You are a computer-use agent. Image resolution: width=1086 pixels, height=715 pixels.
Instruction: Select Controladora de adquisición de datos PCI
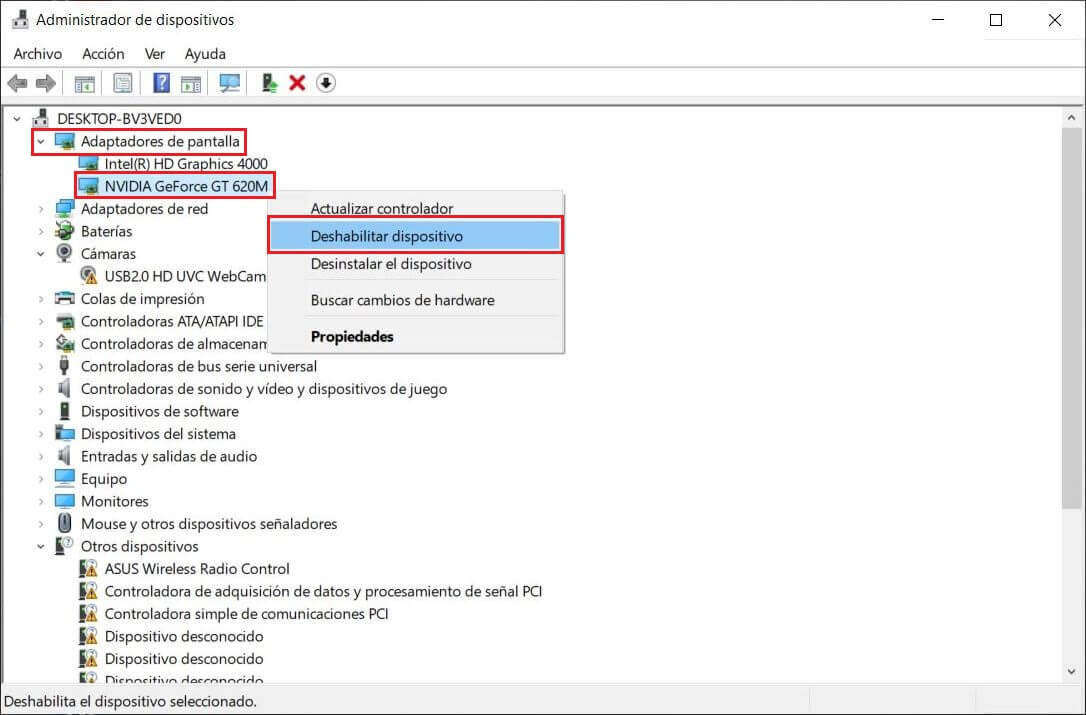(x=323, y=591)
